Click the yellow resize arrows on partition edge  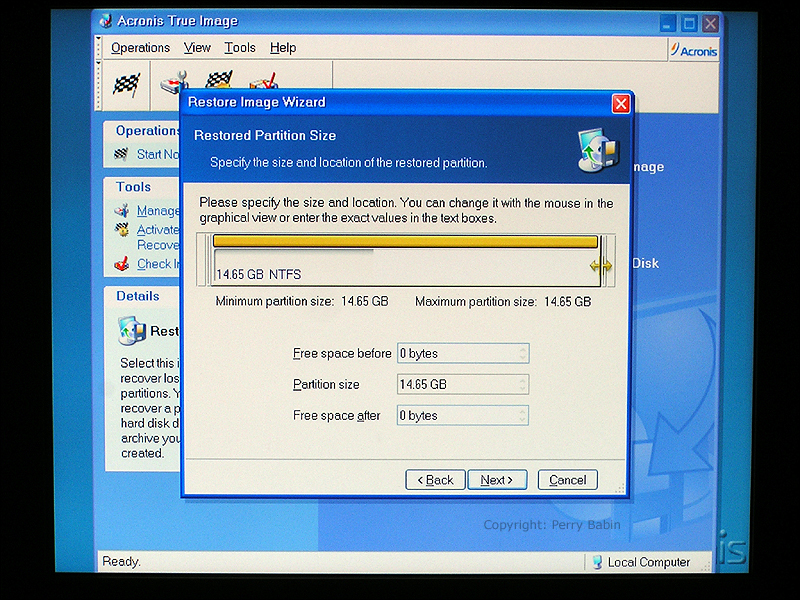(601, 266)
